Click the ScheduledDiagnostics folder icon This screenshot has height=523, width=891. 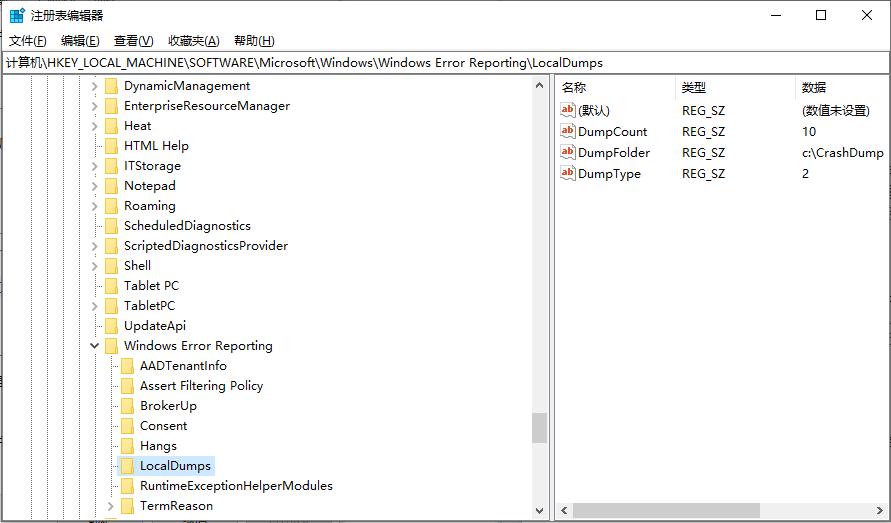[111, 226]
